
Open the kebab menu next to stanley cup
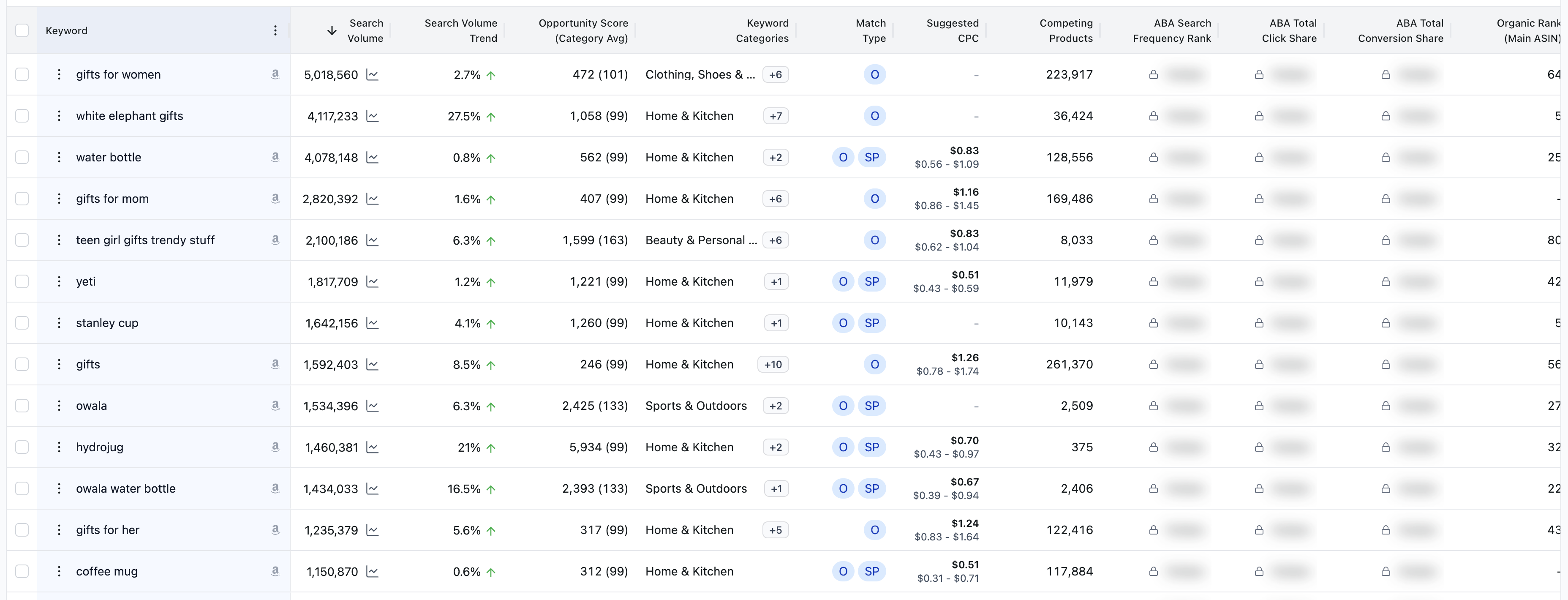[59, 323]
